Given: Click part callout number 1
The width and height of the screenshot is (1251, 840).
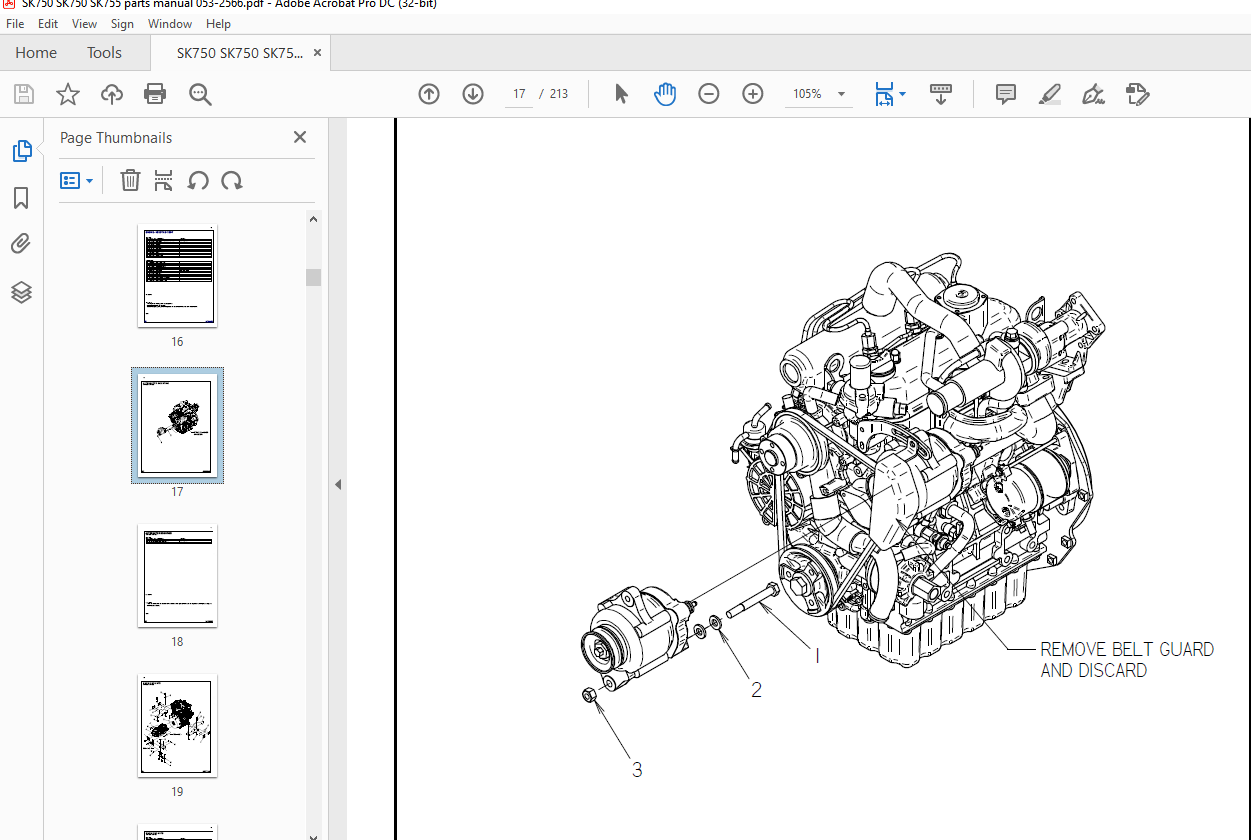Looking at the screenshot, I should pyautogui.click(x=817, y=656).
